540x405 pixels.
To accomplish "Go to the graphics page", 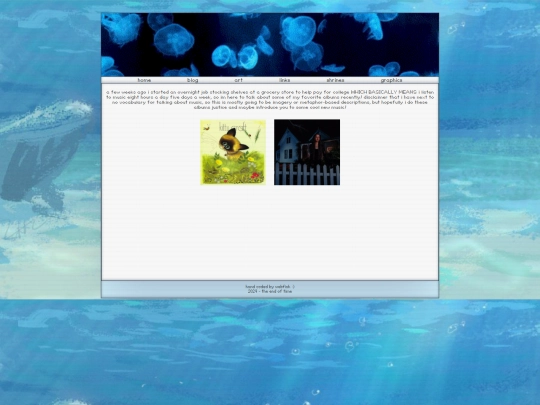I will coord(391,80).
